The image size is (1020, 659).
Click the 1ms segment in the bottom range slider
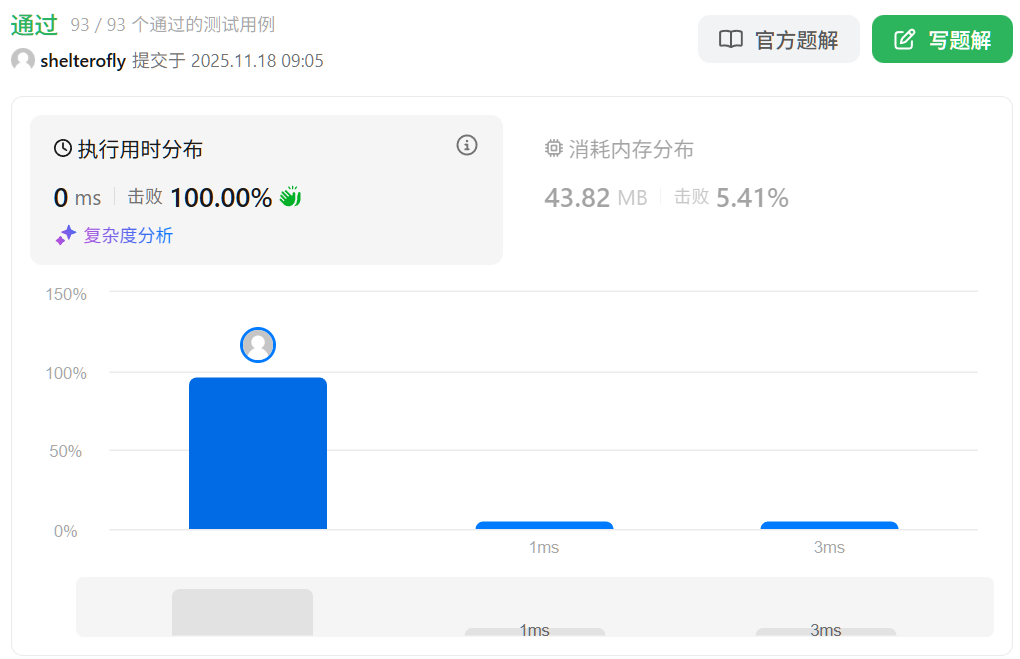click(x=535, y=631)
